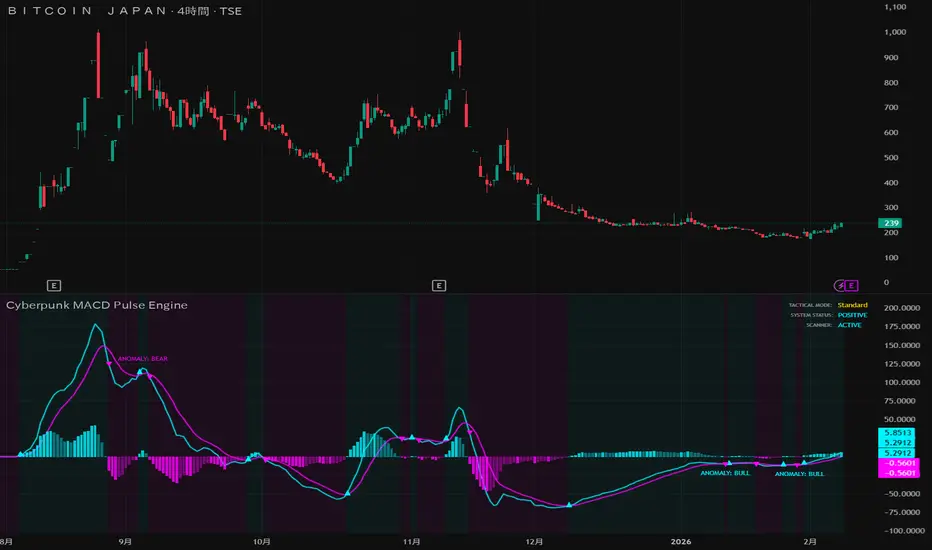Click the ACTIVE scanner value
This screenshot has width=932, height=550.
click(849, 325)
